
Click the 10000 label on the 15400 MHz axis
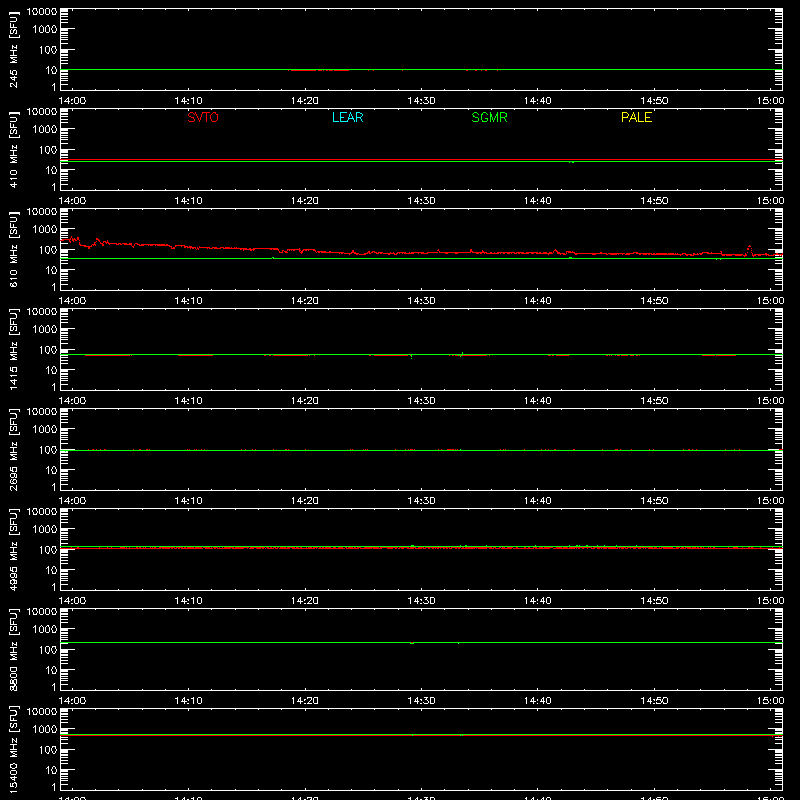[x=42, y=712]
